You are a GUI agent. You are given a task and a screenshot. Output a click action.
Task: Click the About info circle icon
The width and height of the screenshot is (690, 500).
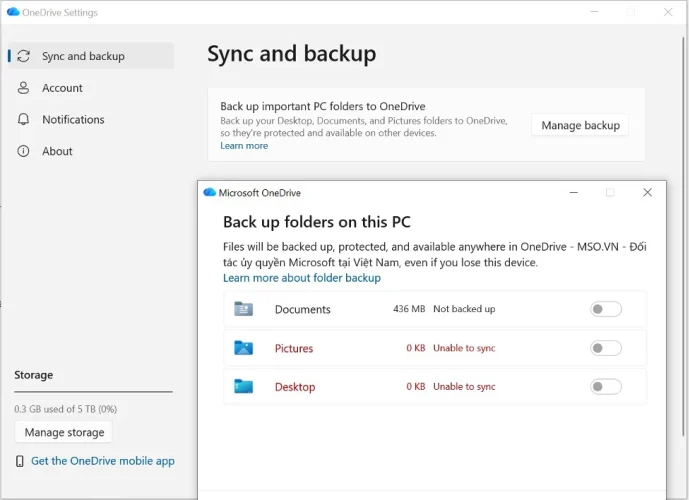23,151
